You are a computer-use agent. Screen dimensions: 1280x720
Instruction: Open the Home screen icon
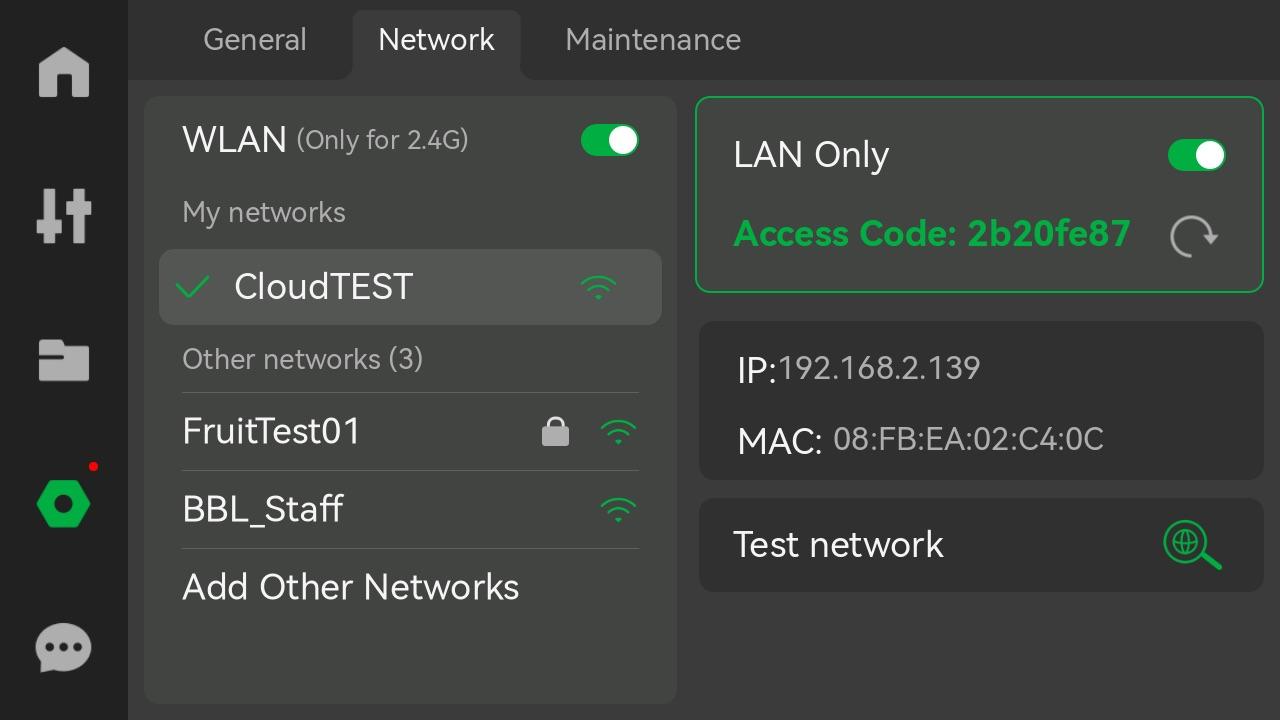tap(64, 73)
